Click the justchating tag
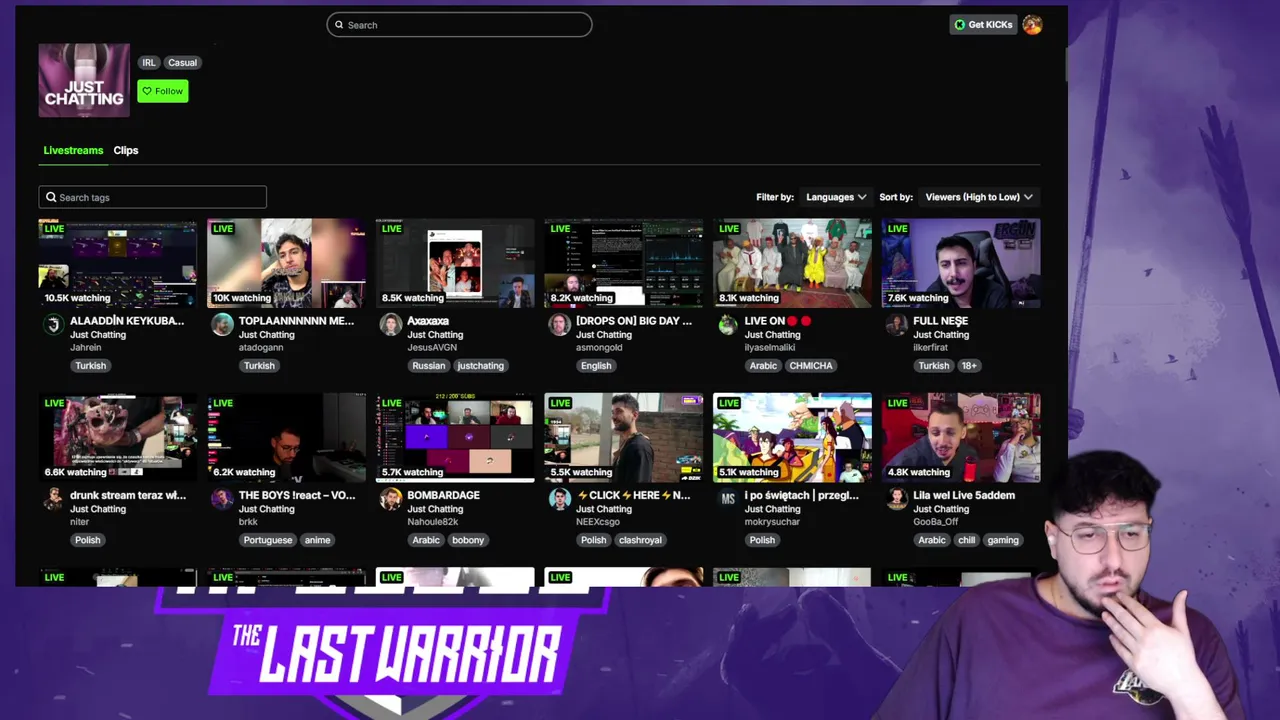The image size is (1280, 720). [x=481, y=366]
